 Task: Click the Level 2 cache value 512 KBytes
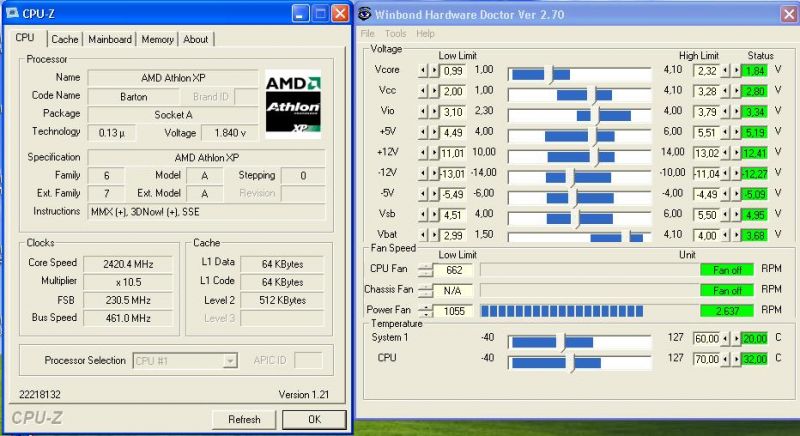[282, 300]
